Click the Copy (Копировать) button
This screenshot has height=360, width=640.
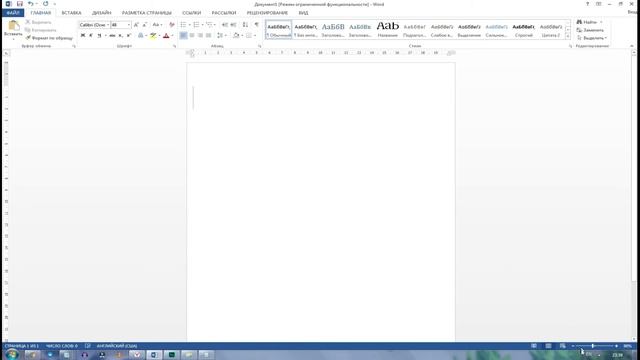pos(41,30)
